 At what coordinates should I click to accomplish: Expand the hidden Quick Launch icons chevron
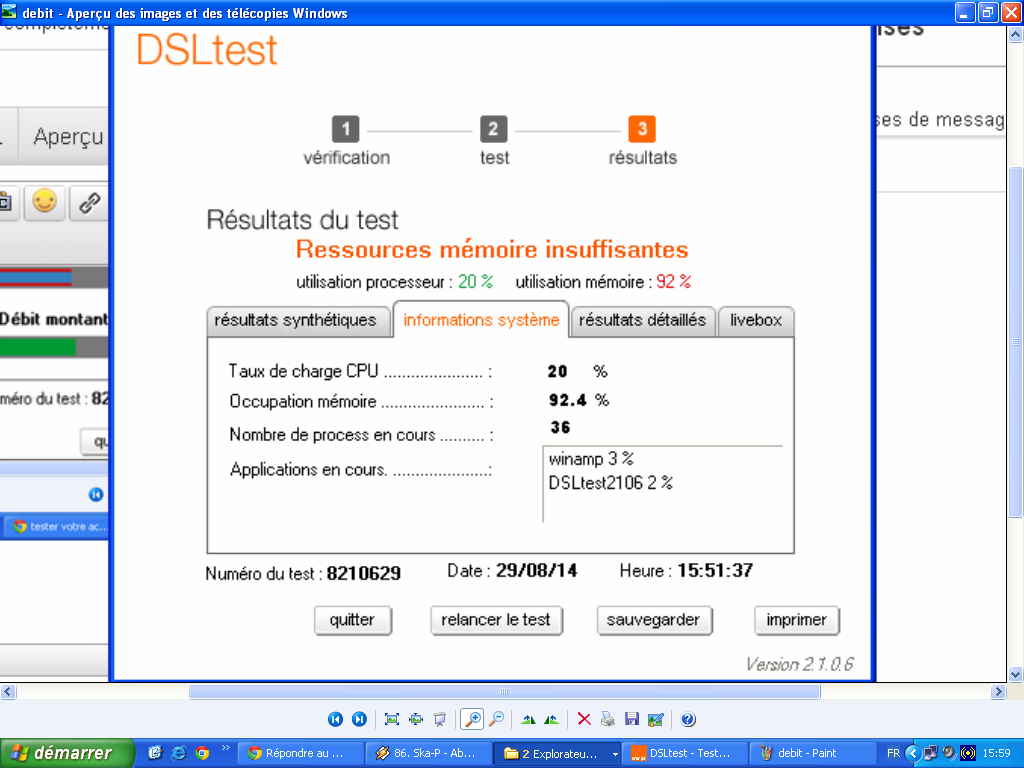225,748
